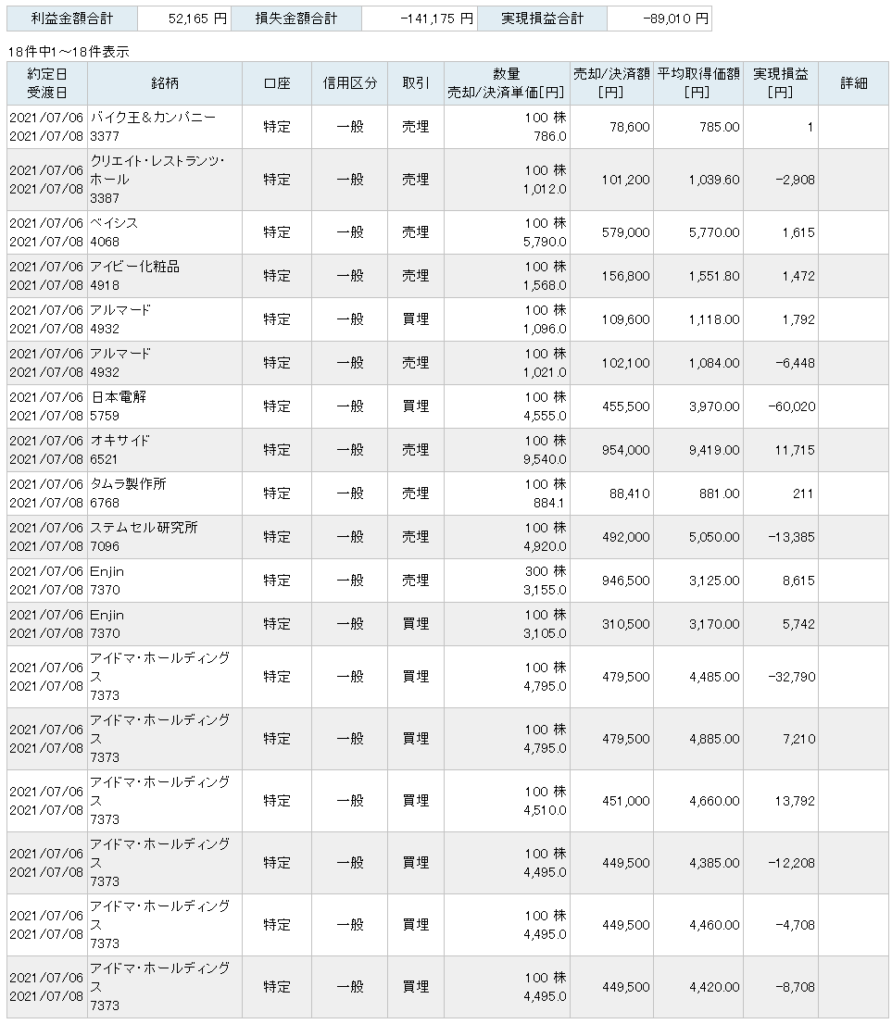Click the 3,970.00 average acquisition price
Image resolution: width=892 pixels, height=1024 pixels.
pos(714,407)
